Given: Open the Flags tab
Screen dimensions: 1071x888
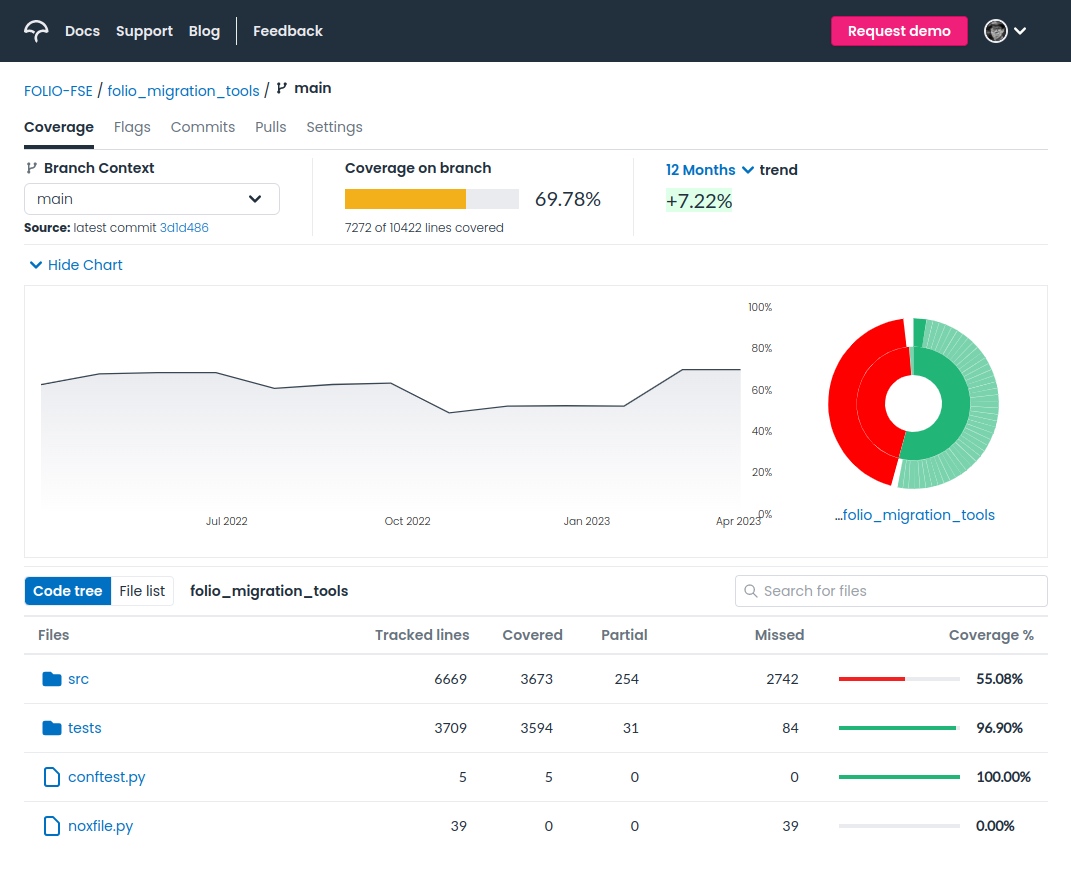Looking at the screenshot, I should click(x=132, y=127).
